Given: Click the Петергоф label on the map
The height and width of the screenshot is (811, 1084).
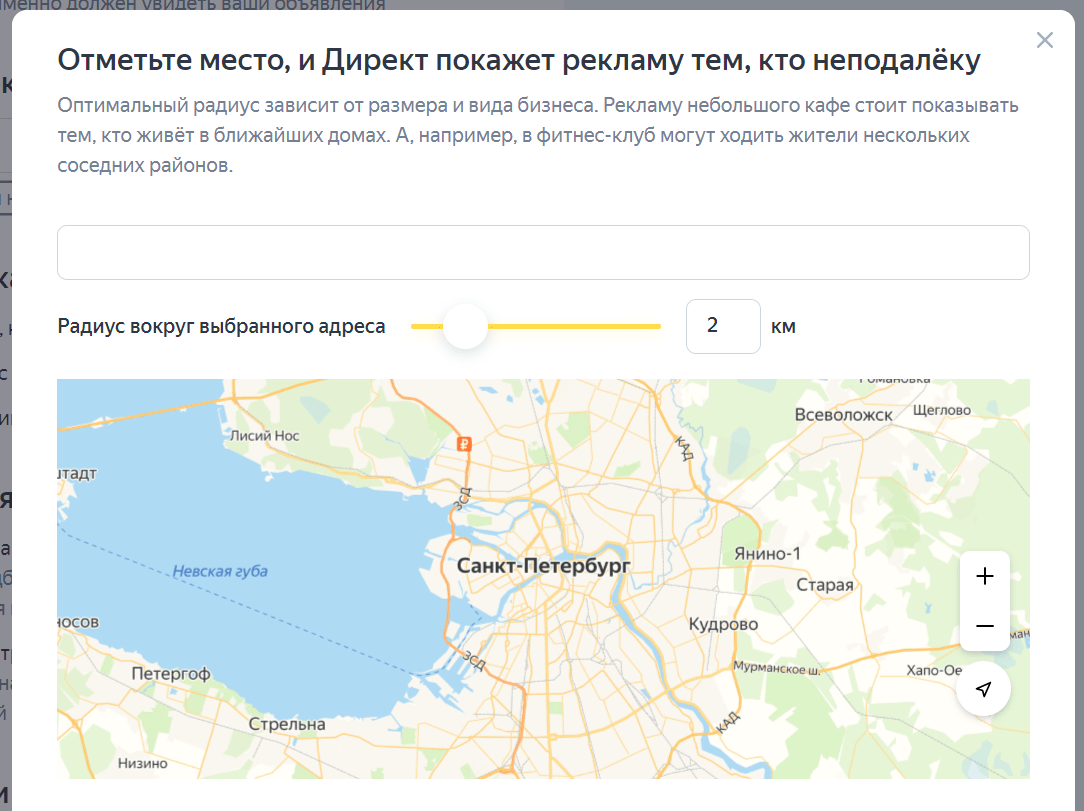Looking at the screenshot, I should click(171, 673).
